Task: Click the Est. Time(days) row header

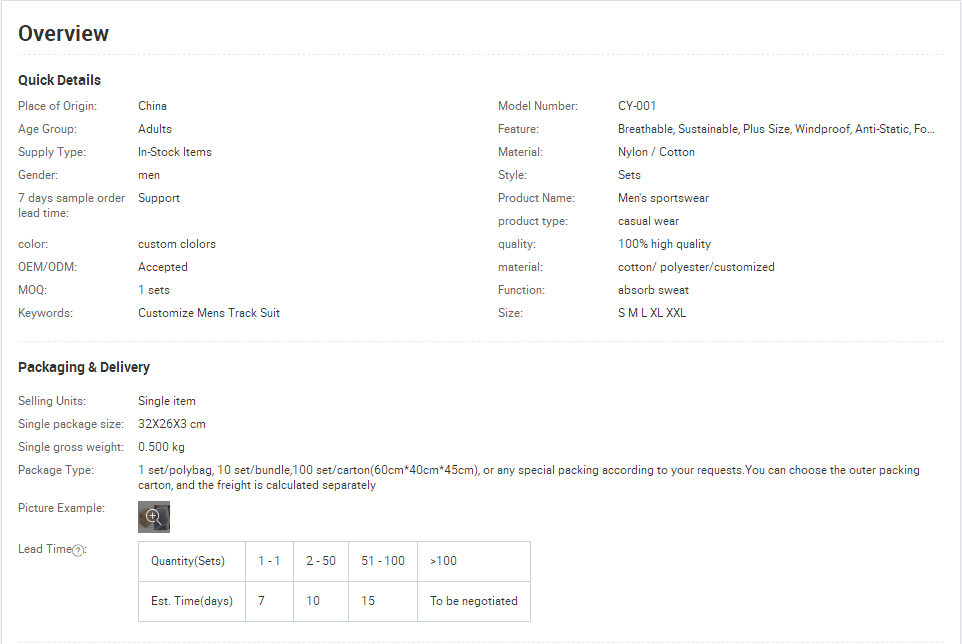Action: [192, 601]
